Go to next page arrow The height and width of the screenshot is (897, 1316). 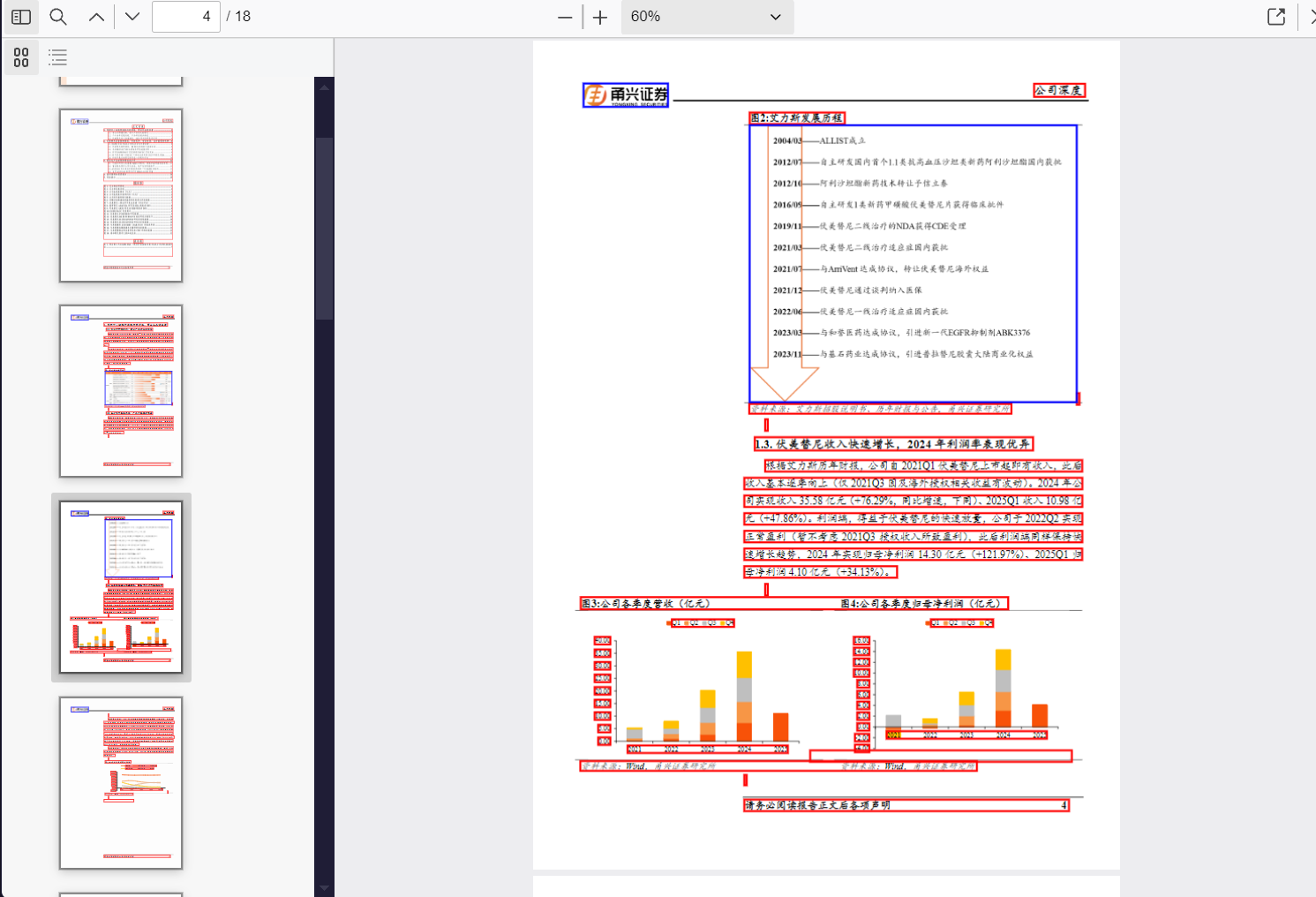click(132, 17)
